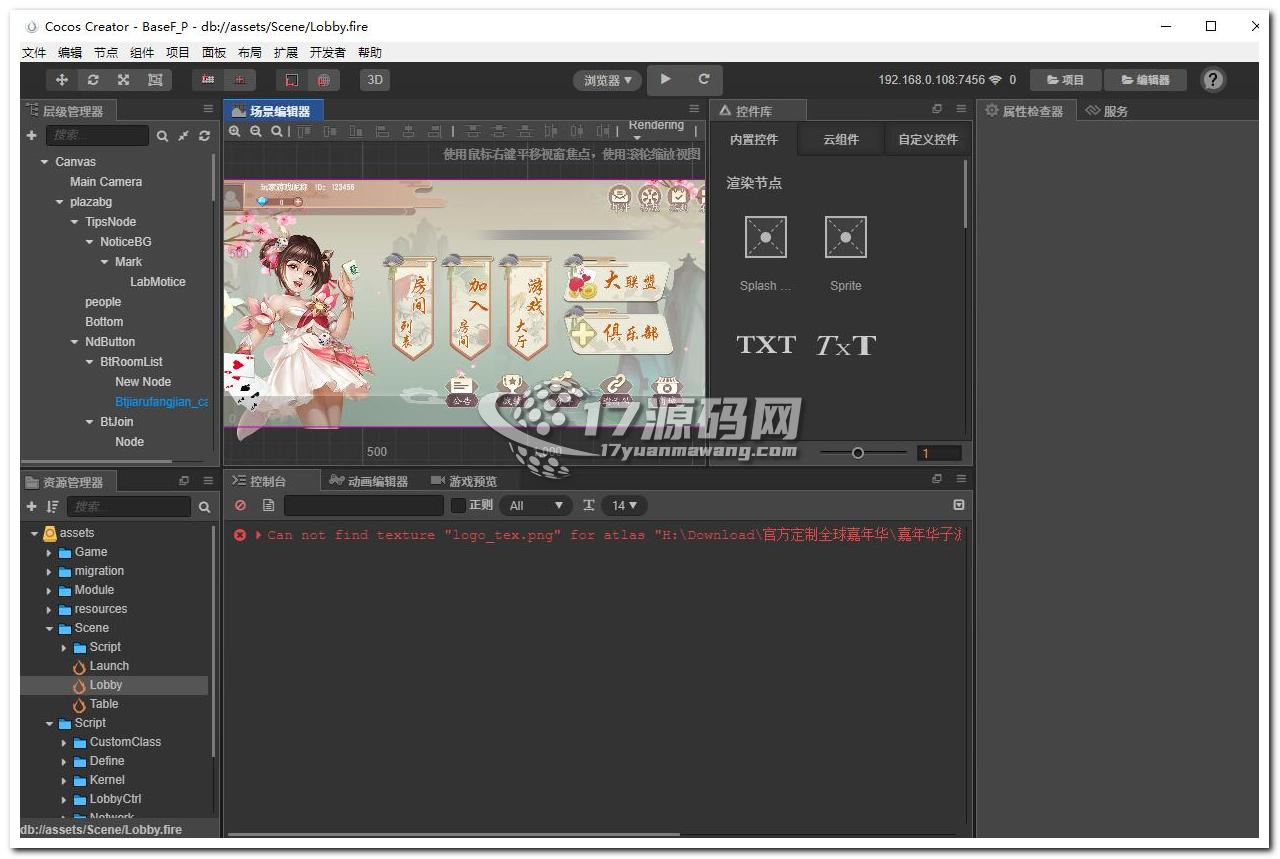
Task: Click the clear console icon
Action: pyautogui.click(x=240, y=506)
